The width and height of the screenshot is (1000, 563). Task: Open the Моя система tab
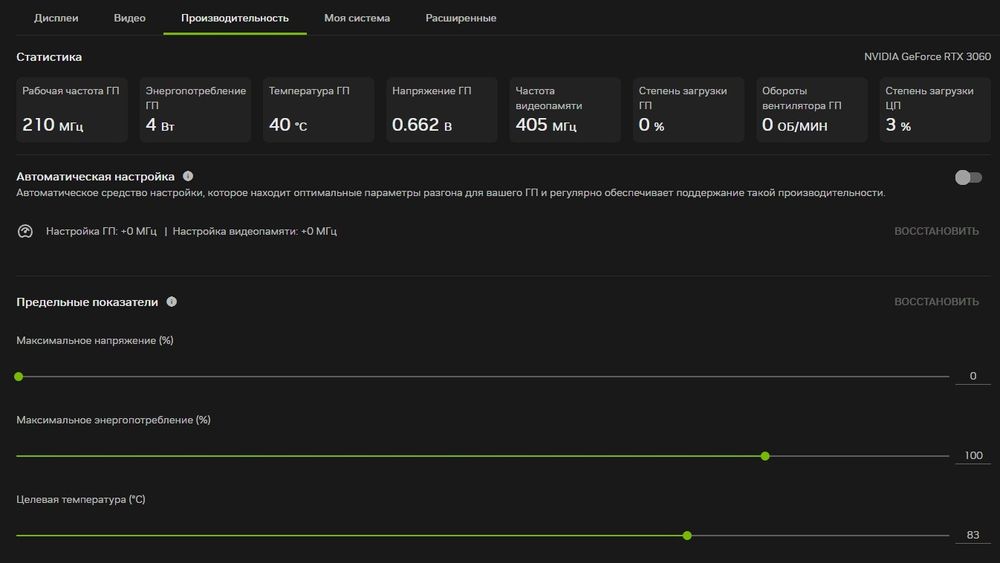click(x=357, y=18)
